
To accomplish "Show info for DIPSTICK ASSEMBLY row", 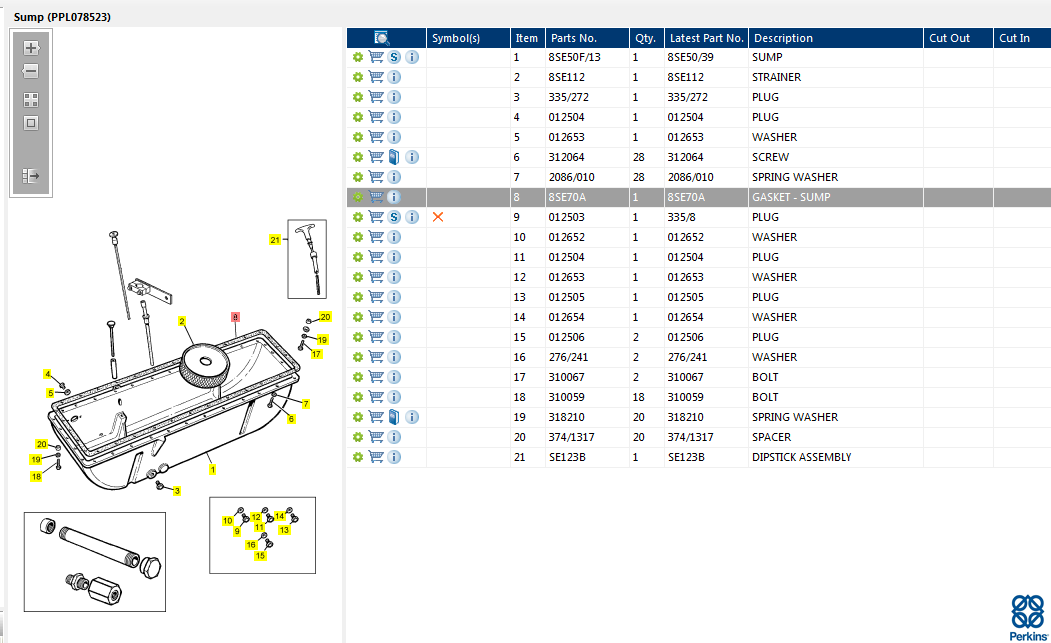I will pos(394,457).
